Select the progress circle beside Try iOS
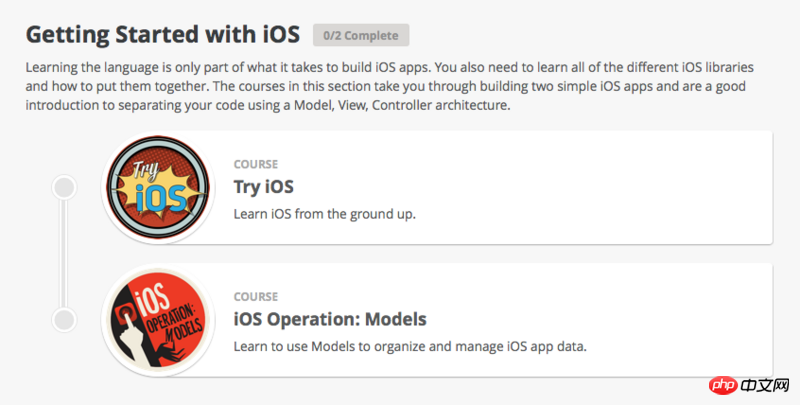 (x=64, y=187)
